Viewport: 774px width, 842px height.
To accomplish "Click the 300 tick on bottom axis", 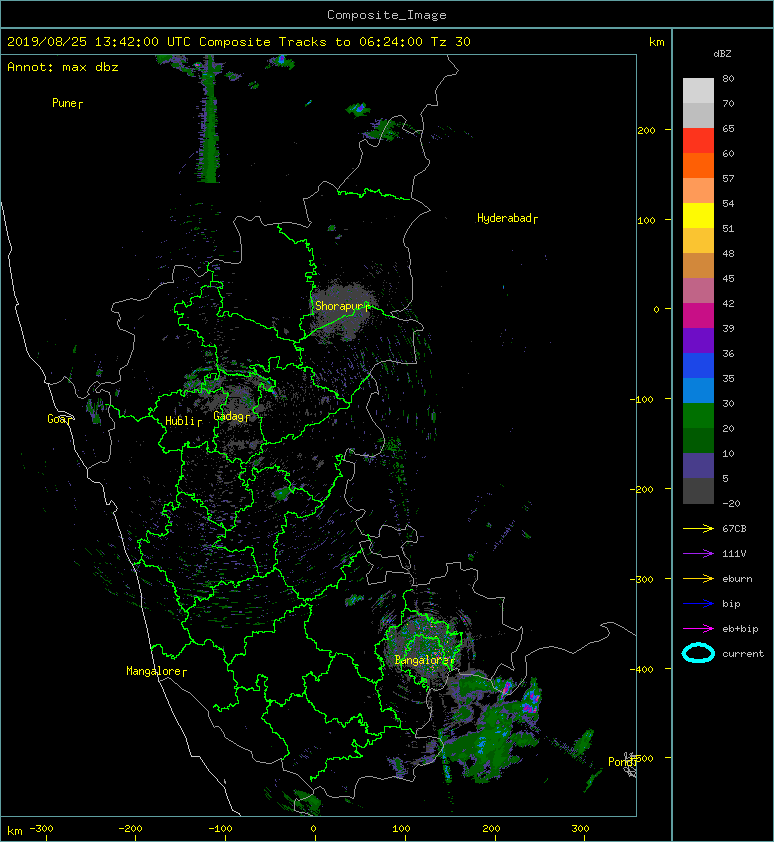I will [581, 829].
